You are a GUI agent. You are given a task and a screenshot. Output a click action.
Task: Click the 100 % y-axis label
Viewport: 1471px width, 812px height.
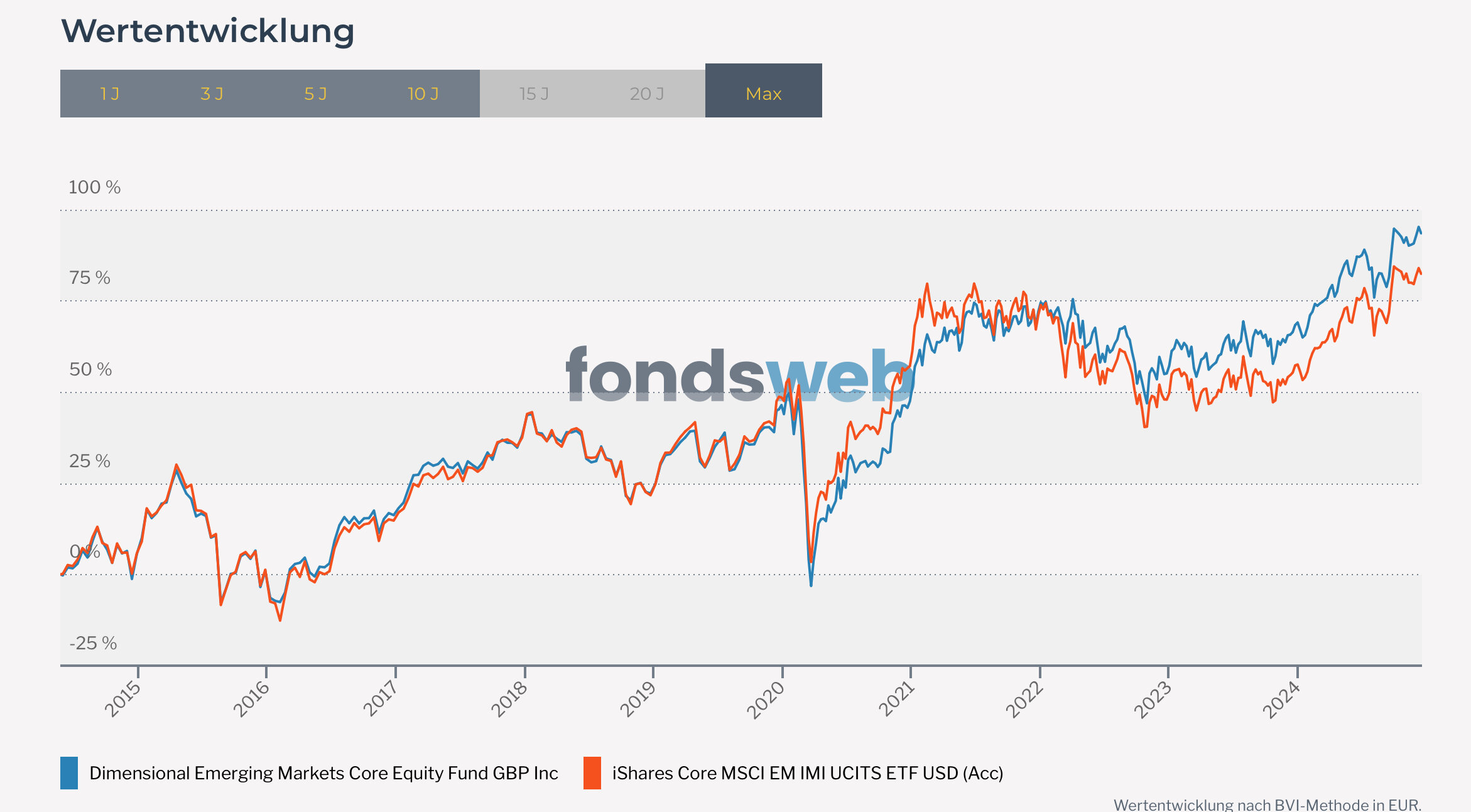click(94, 187)
